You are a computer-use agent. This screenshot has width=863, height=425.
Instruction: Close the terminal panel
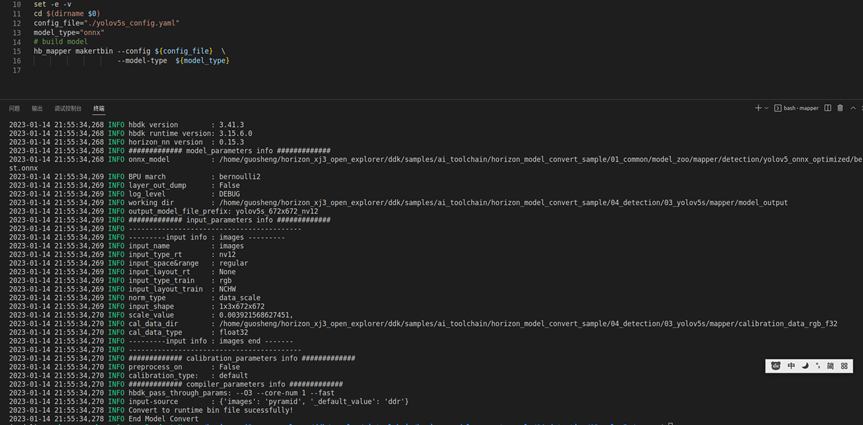click(x=861, y=108)
